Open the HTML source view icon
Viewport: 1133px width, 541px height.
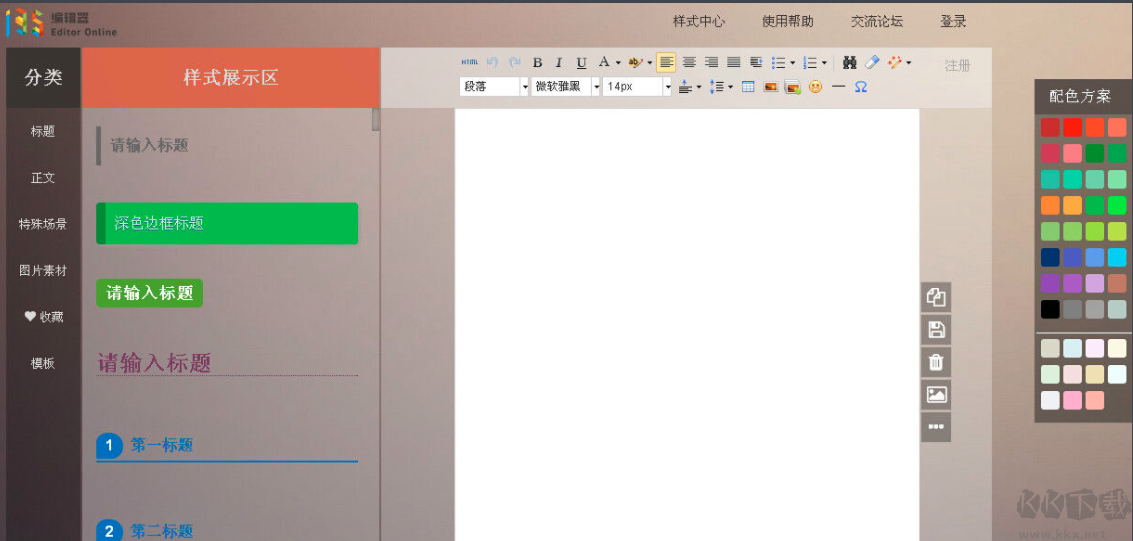(470, 63)
